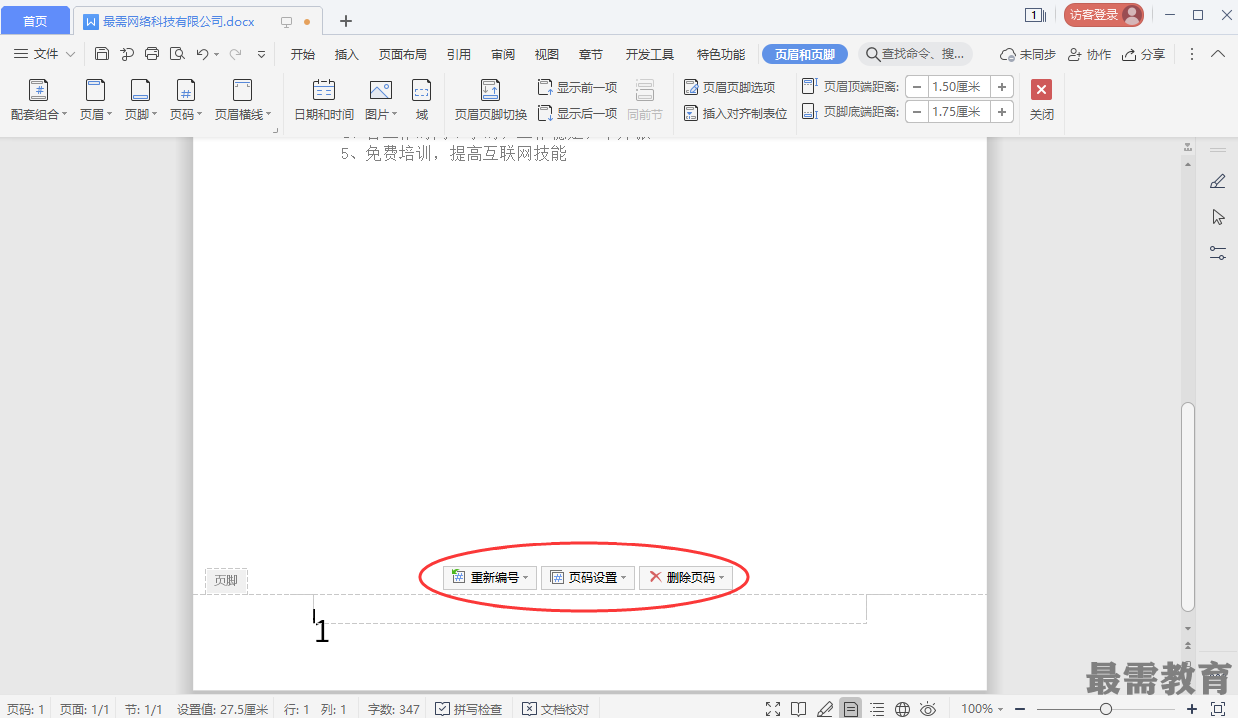Toggle 拼写检查 spell check in status bar
The width and height of the screenshot is (1238, 718).
tap(468, 709)
